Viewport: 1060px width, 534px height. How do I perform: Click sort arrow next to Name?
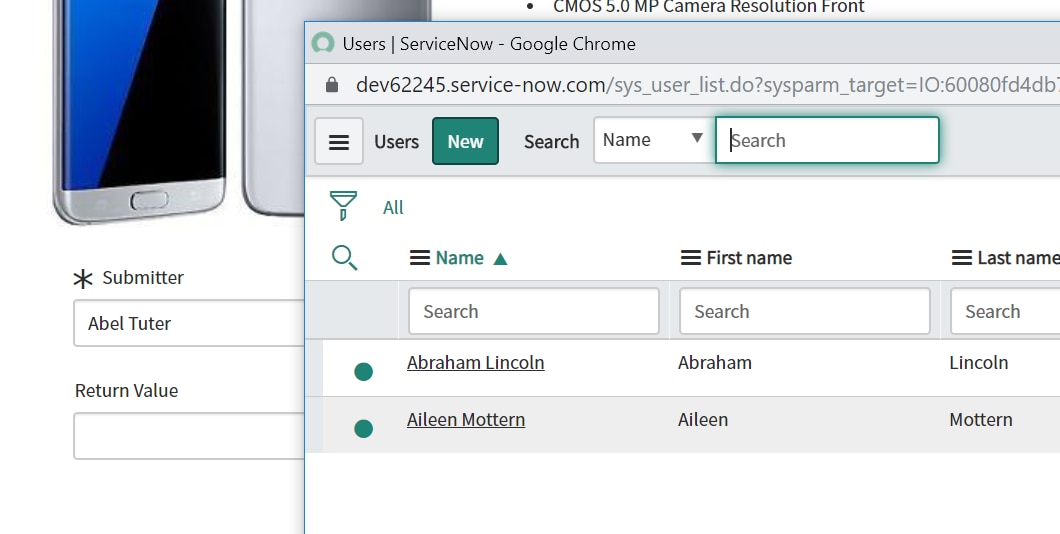(x=500, y=258)
